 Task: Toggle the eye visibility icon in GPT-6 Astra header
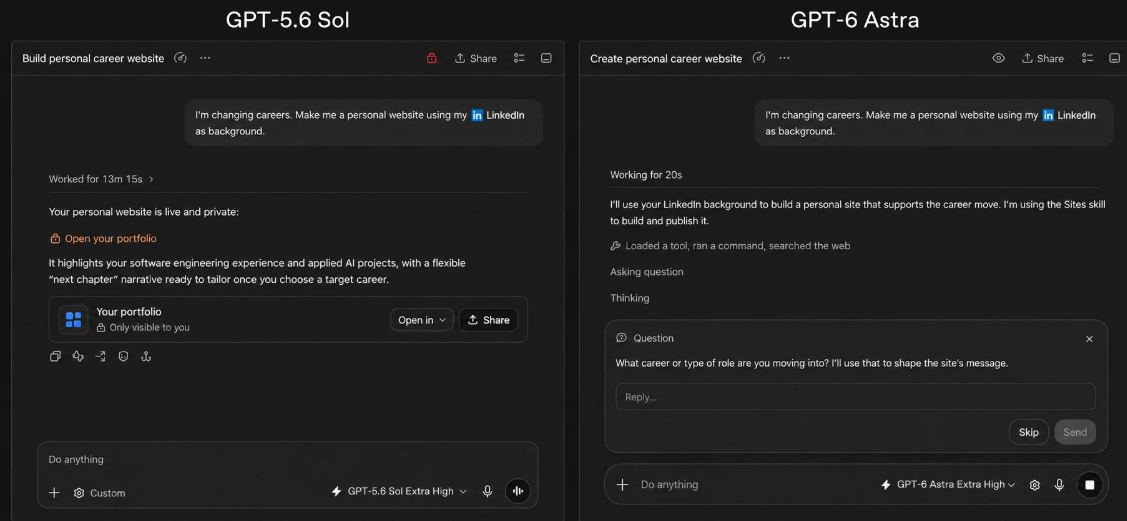(x=998, y=58)
